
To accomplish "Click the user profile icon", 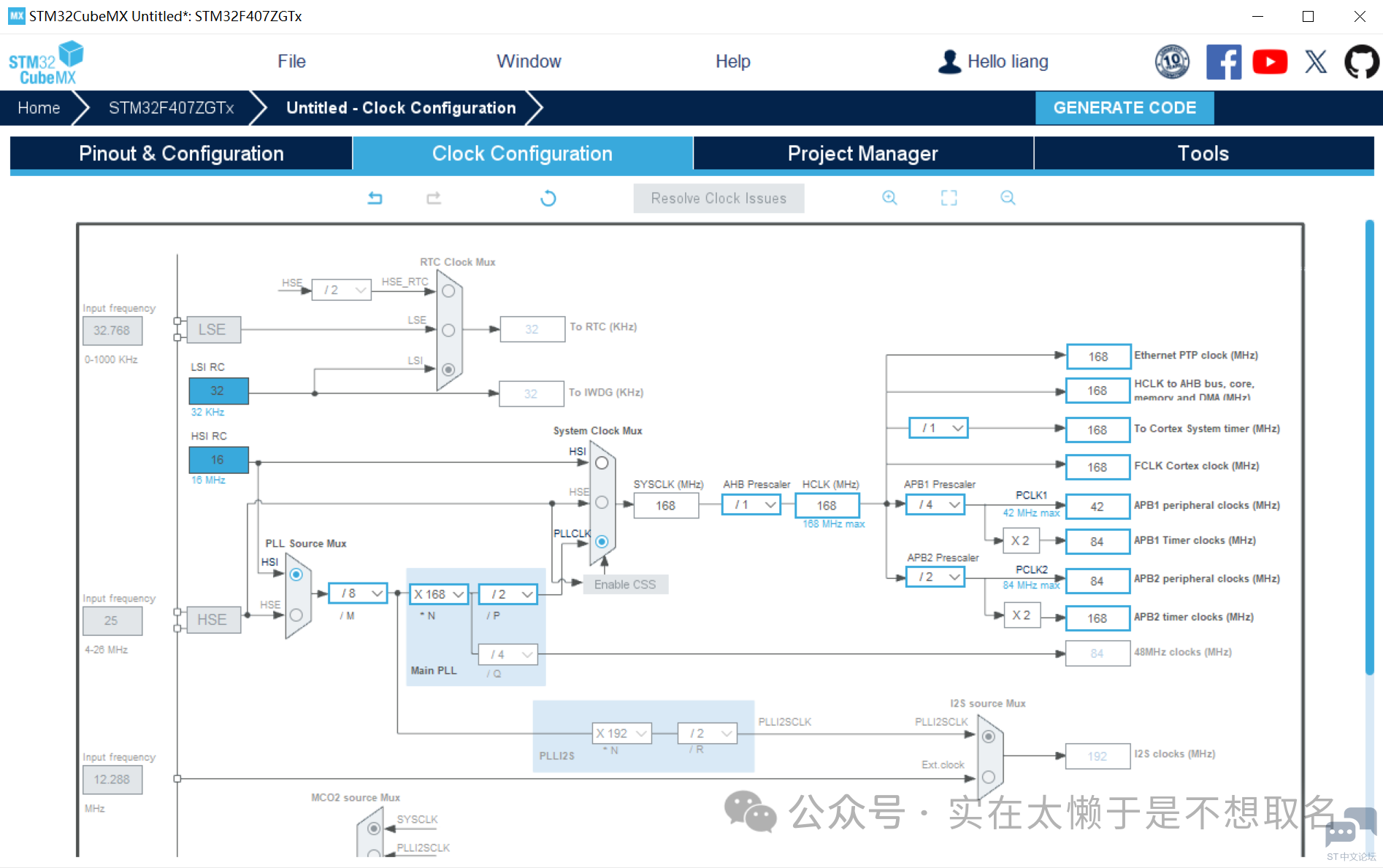I will [949, 61].
